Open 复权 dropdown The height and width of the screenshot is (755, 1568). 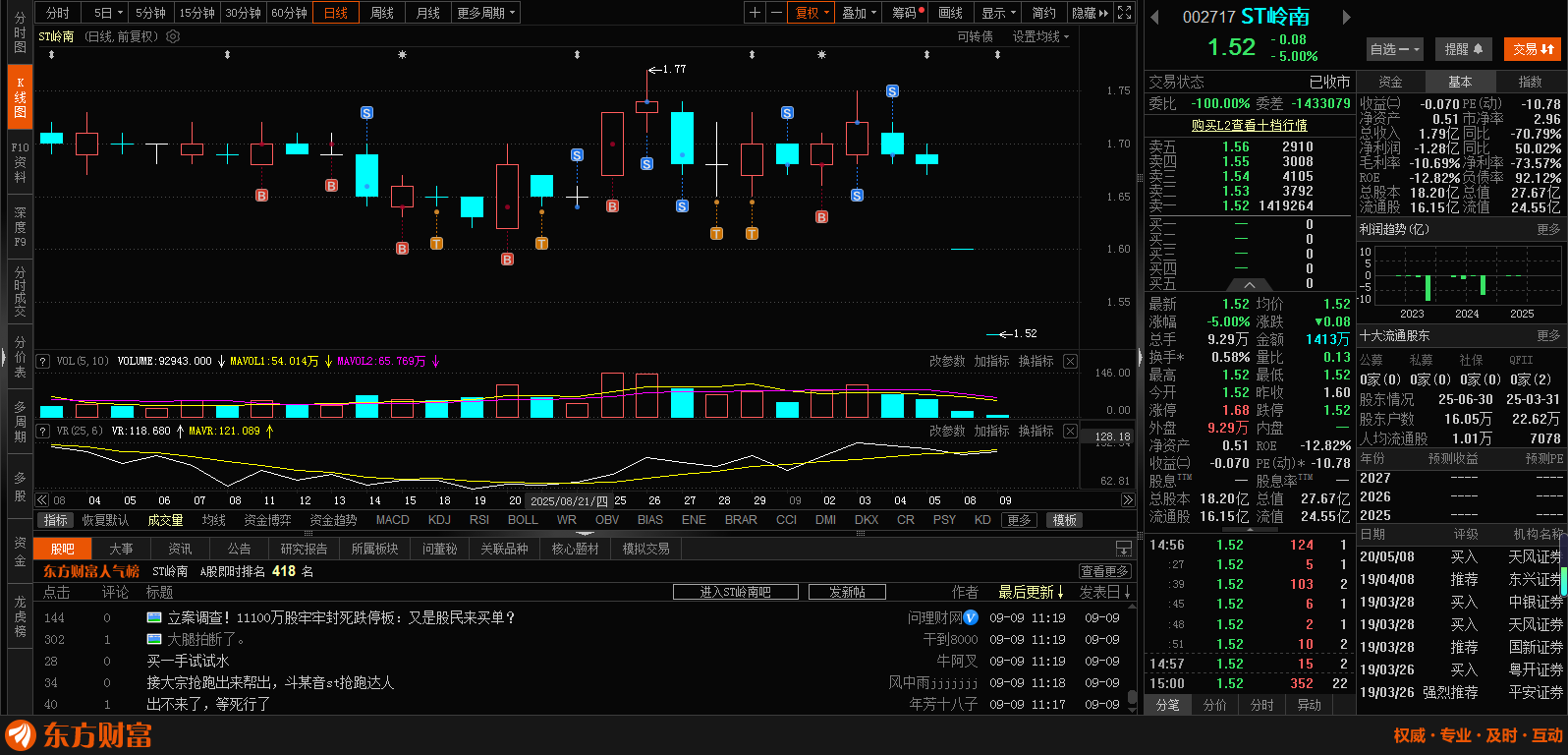click(812, 13)
